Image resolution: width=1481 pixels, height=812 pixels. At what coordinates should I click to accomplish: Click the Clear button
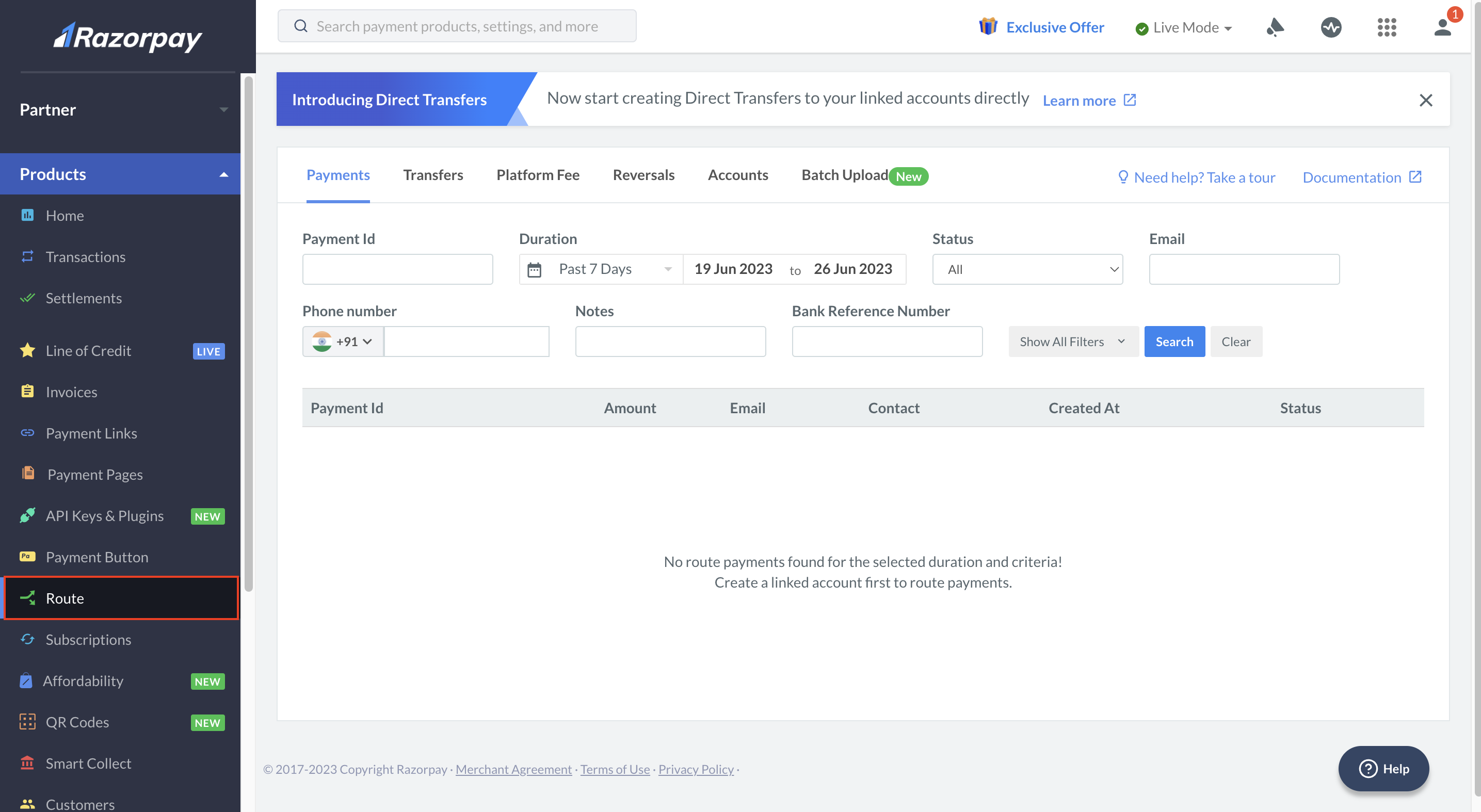pos(1235,342)
